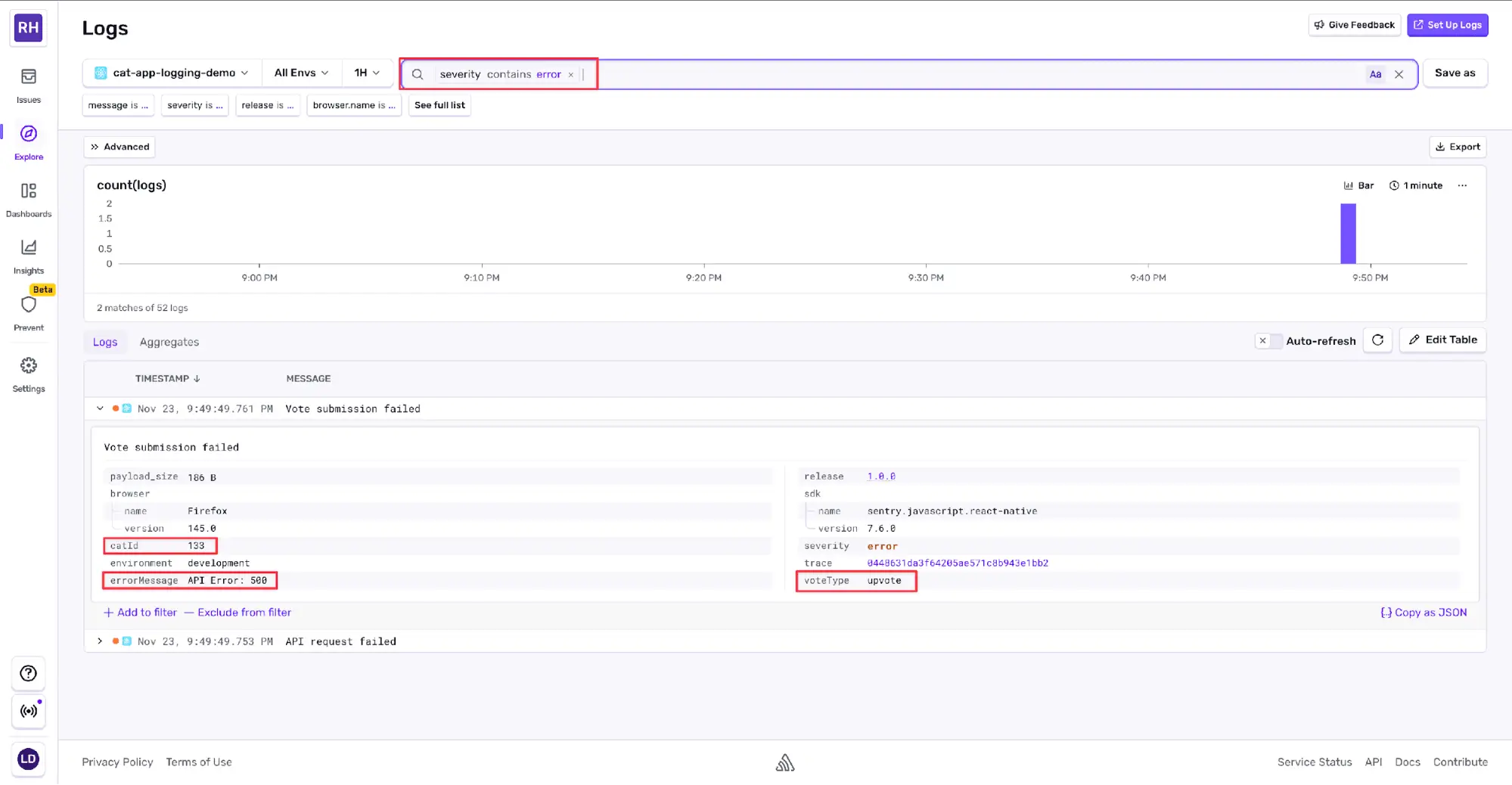This screenshot has height=785, width=1512.
Task: Click in the log search input field
Action: click(968, 74)
